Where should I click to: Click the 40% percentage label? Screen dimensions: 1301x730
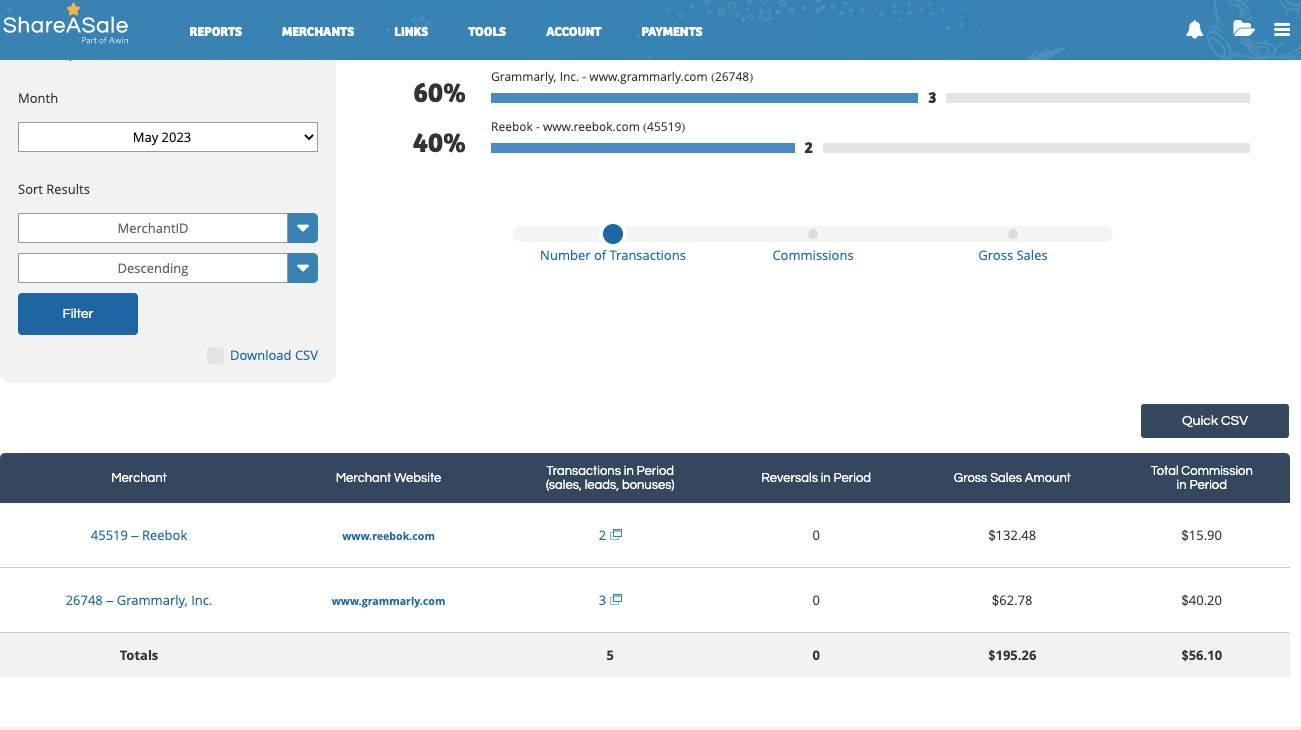tap(439, 143)
